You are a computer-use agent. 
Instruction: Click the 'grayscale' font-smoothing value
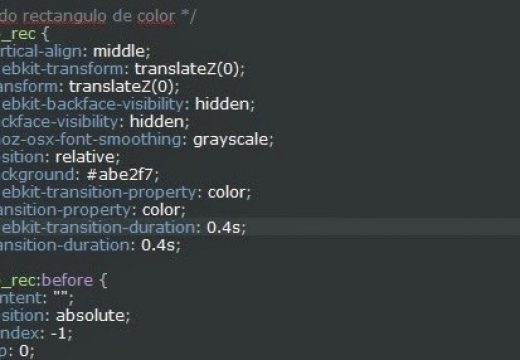[231, 140]
